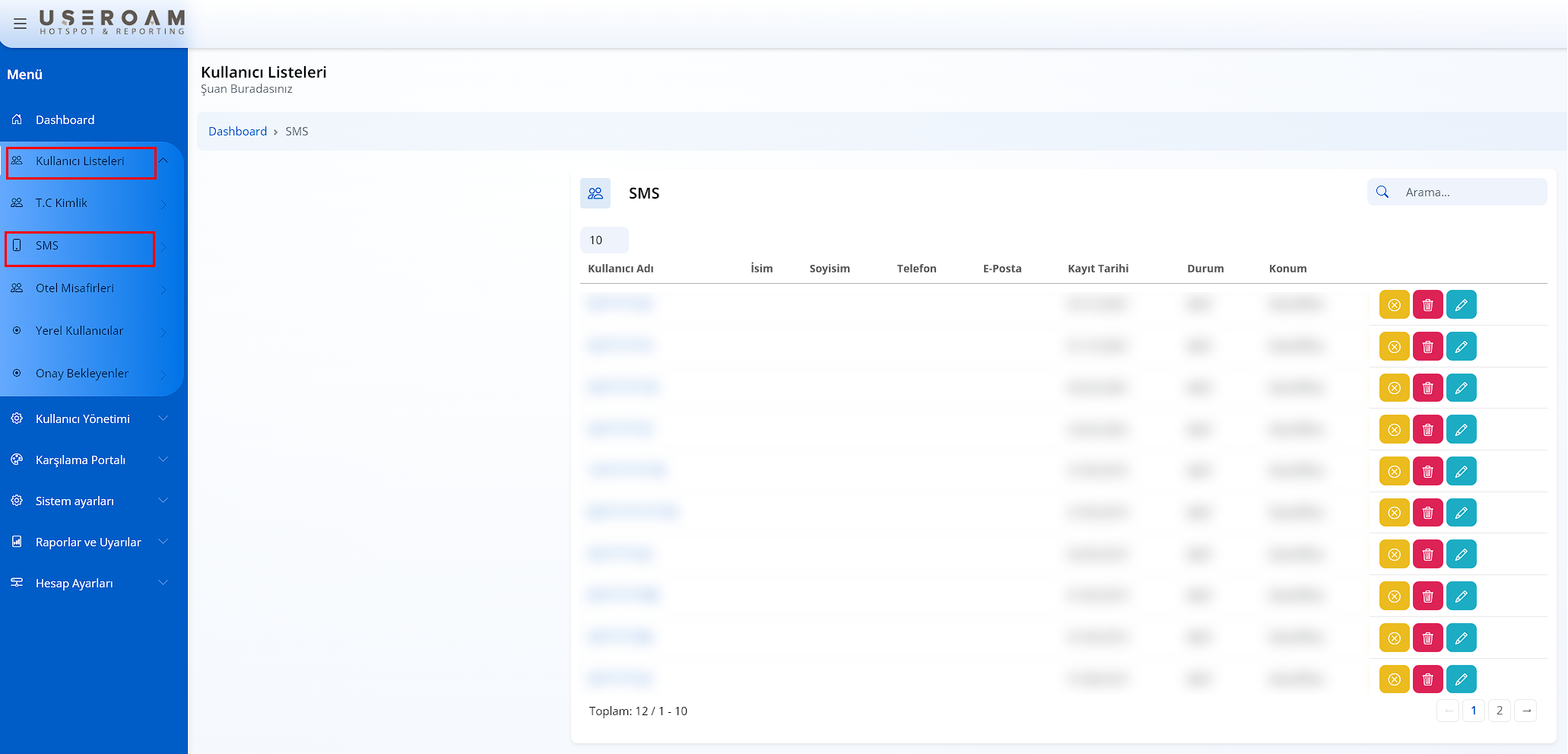Click the teal edit pencil in first row
This screenshot has height=754, width=1568.
pos(1461,305)
